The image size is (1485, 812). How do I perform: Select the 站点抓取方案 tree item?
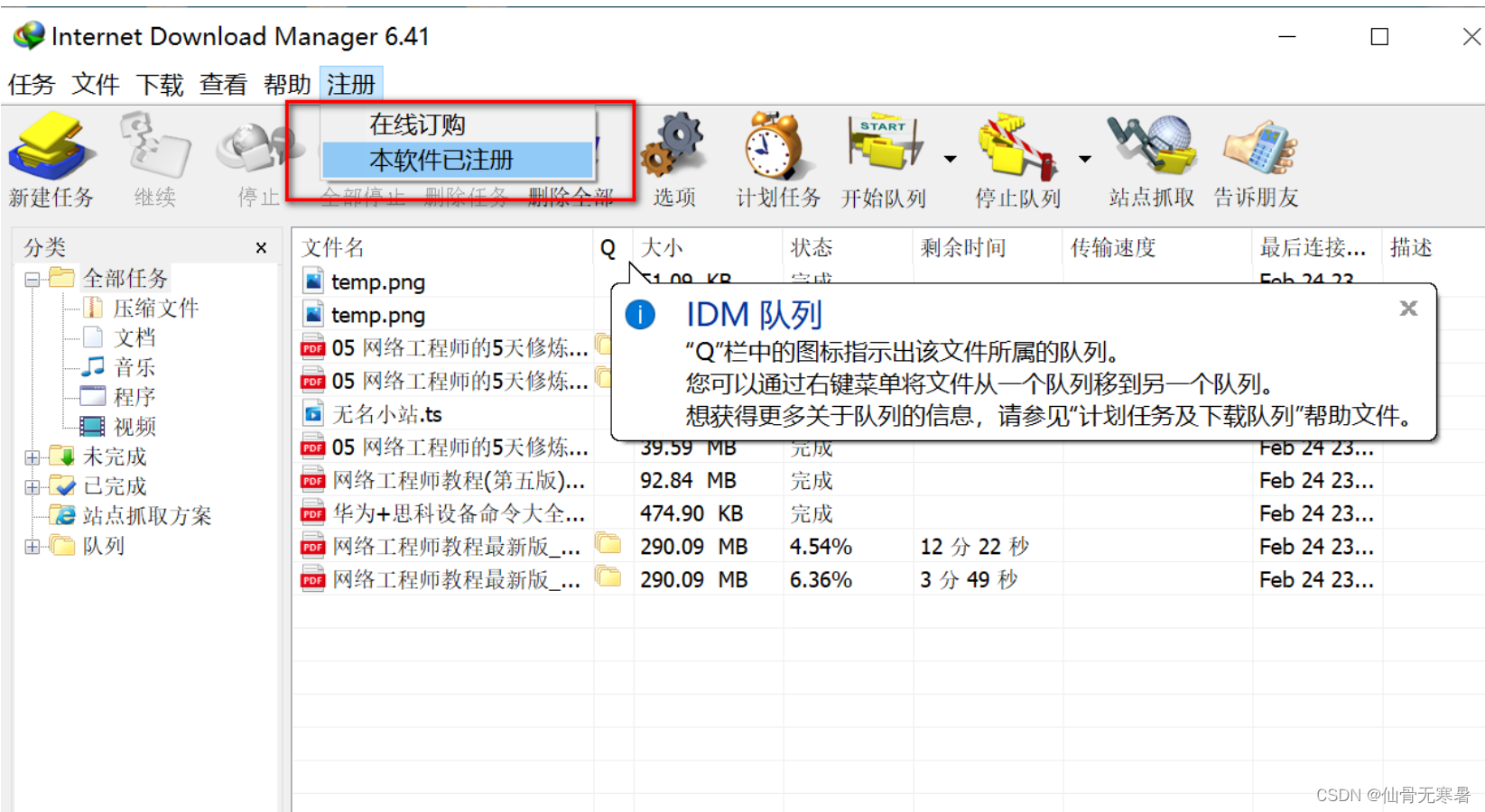(x=146, y=516)
